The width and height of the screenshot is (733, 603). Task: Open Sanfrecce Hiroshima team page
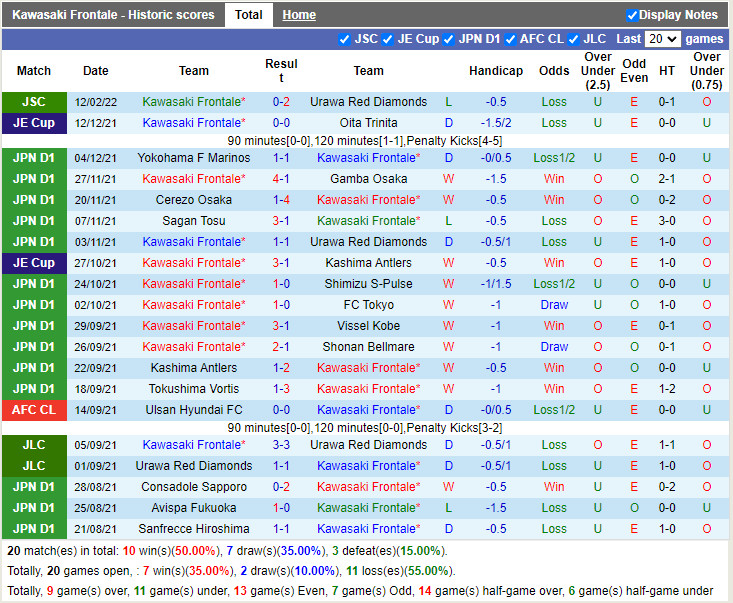click(194, 529)
